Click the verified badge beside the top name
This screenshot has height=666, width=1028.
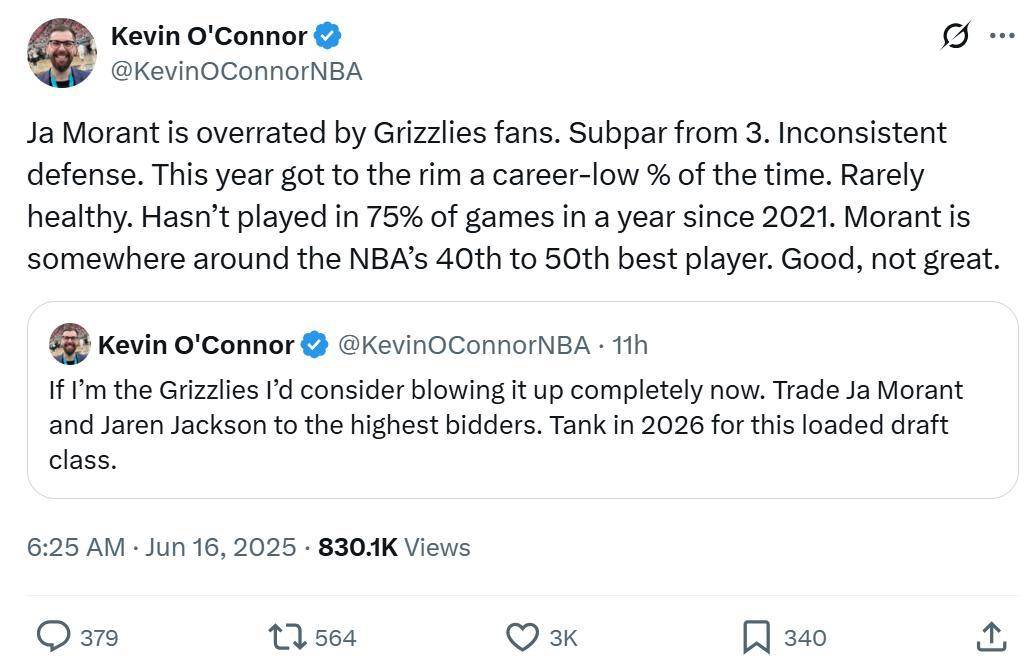[328, 36]
